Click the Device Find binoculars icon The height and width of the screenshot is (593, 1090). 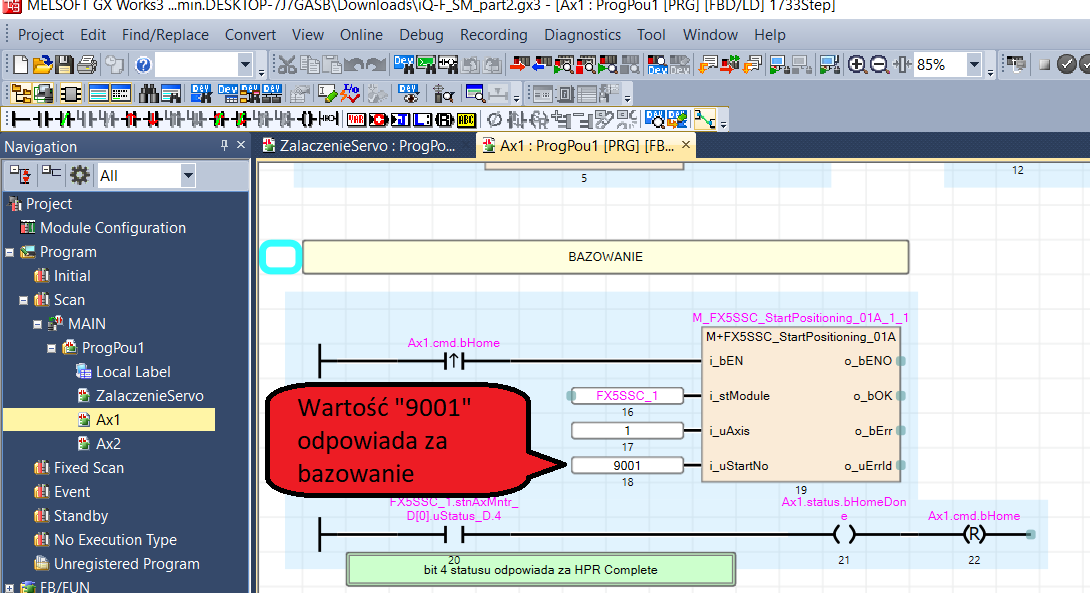[x=403, y=65]
